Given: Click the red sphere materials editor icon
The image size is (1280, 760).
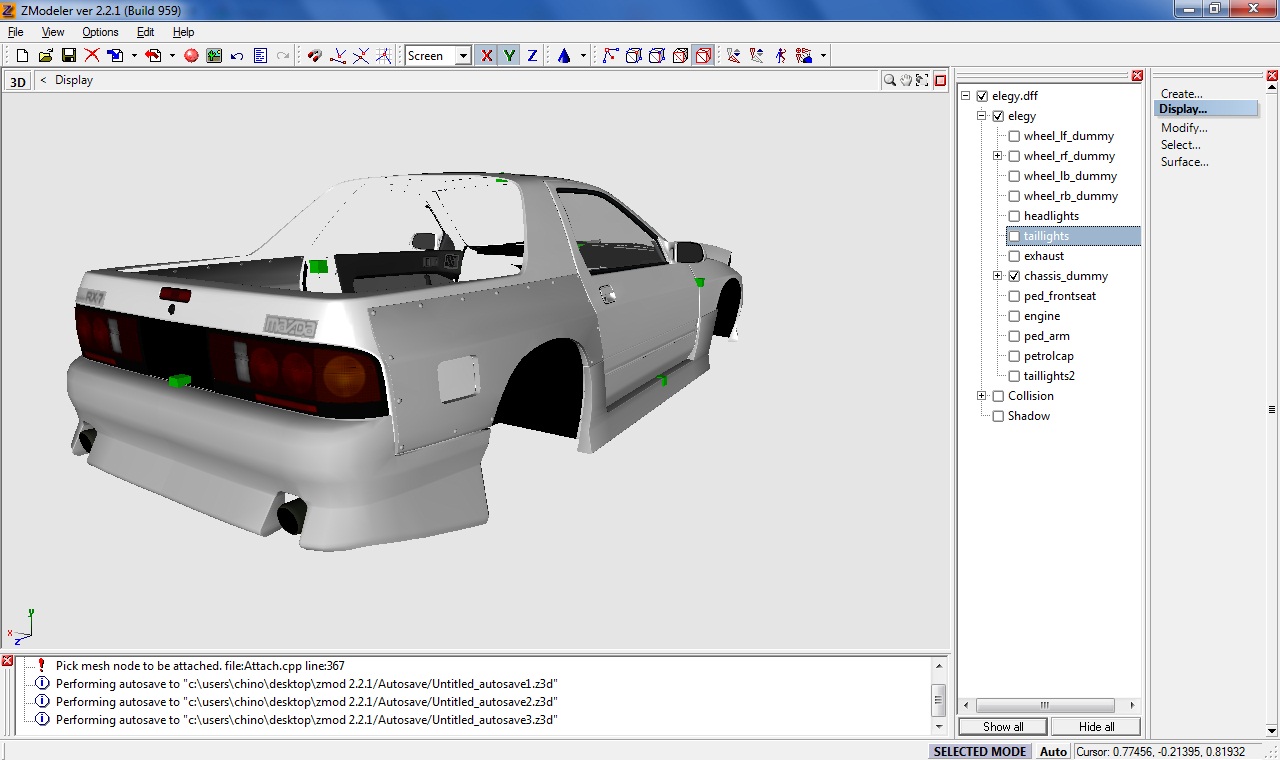Looking at the screenshot, I should (191, 56).
